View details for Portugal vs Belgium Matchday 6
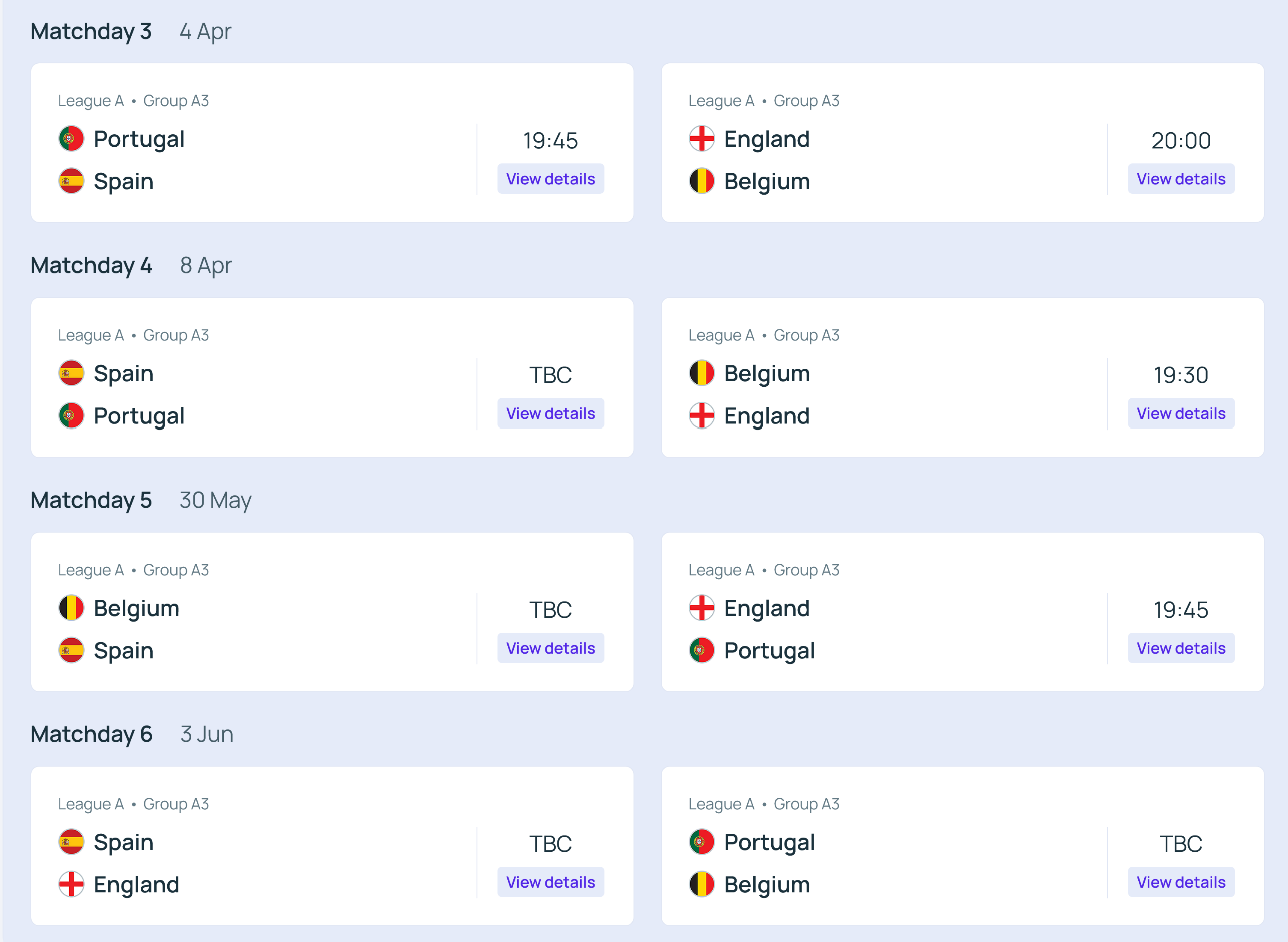Screen dimensions: 1288x942 pyautogui.click(x=1181, y=882)
